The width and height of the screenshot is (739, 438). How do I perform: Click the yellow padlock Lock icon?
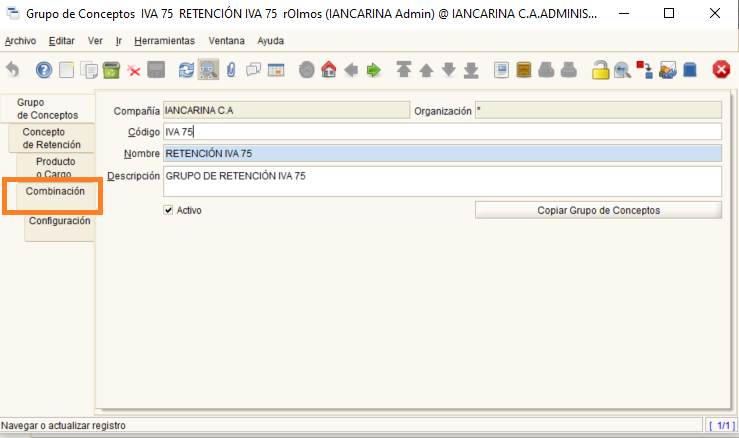pos(600,70)
